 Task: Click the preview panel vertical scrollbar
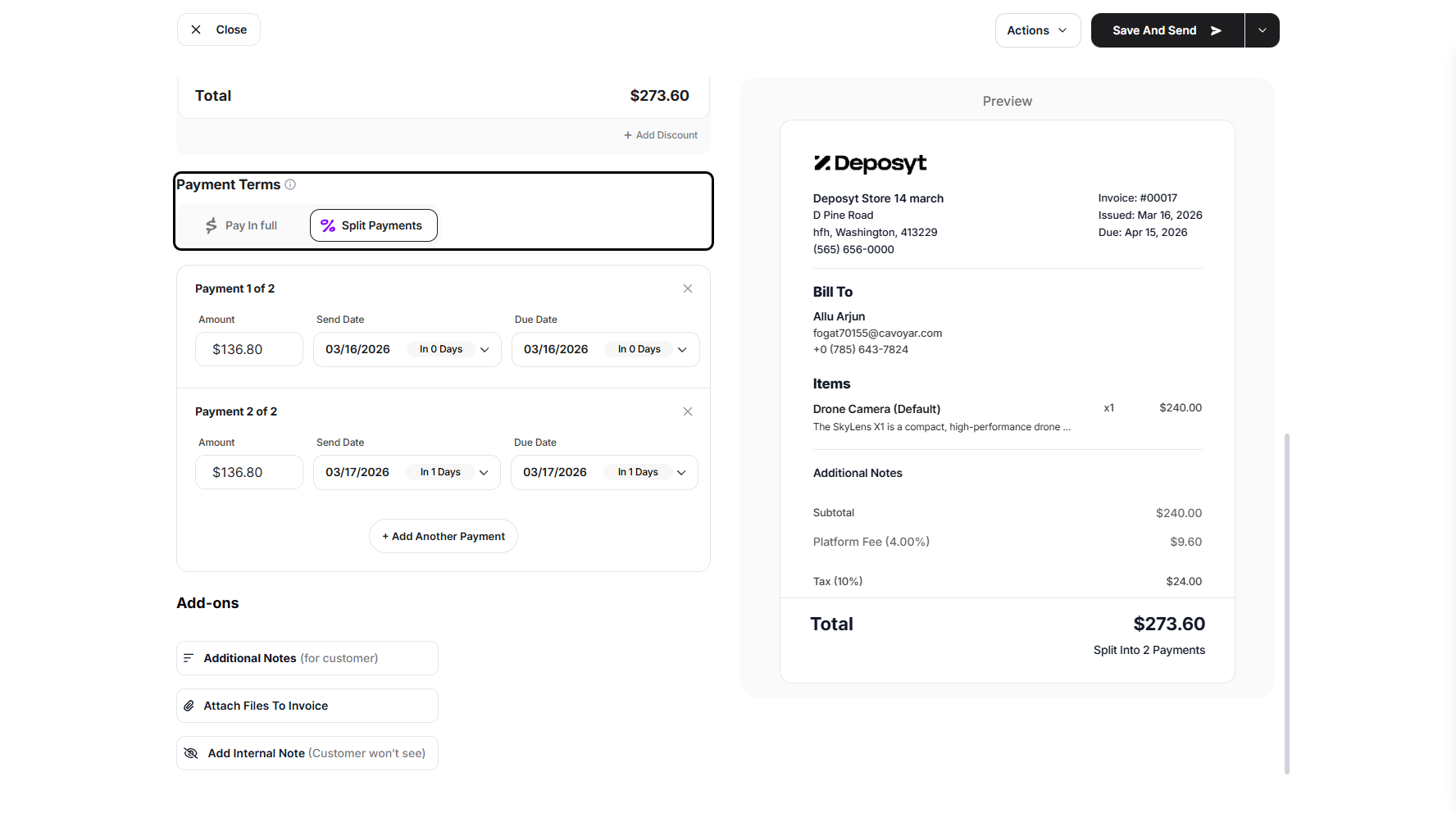[x=1287, y=603]
